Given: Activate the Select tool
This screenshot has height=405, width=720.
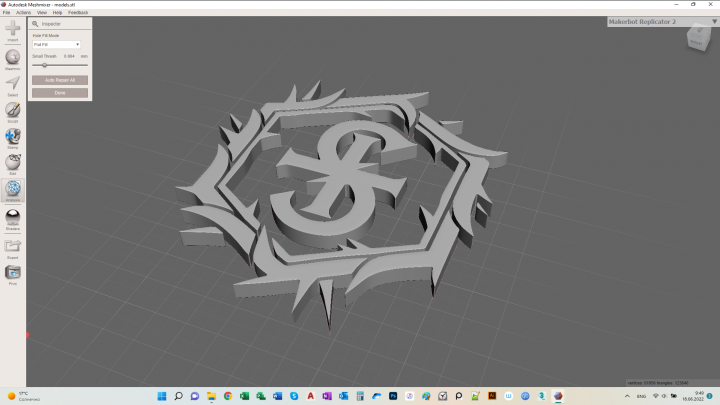Looking at the screenshot, I should (13, 86).
